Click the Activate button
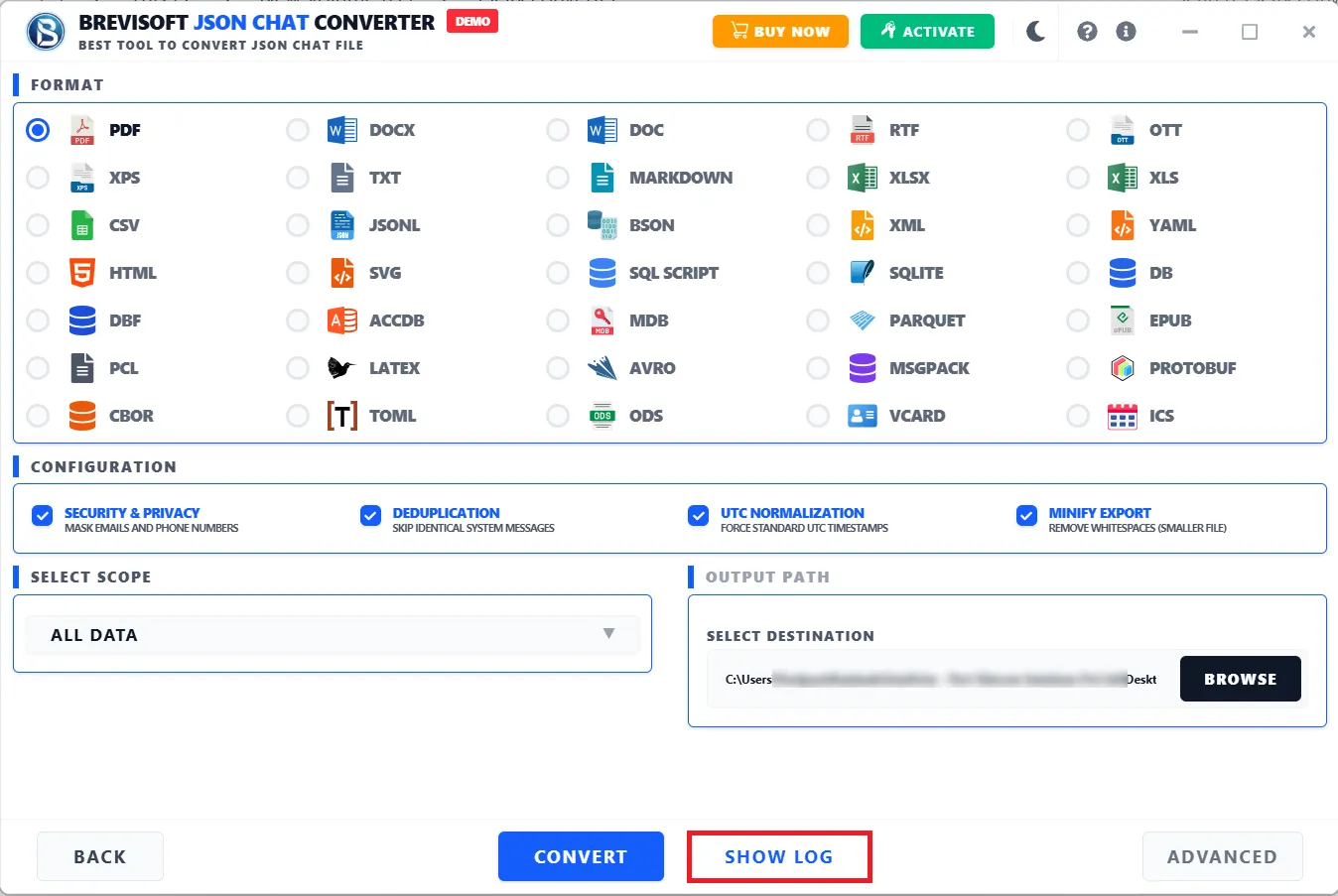Image resolution: width=1338 pixels, height=896 pixels. tap(927, 32)
